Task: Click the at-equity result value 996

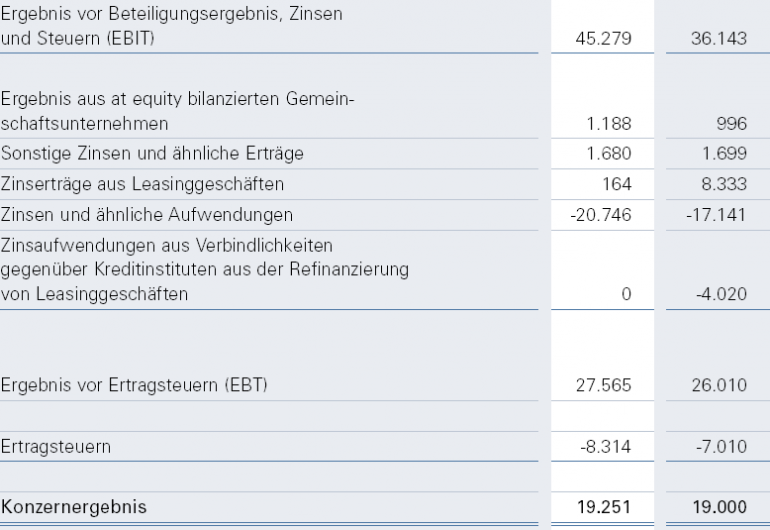Action: 731,124
